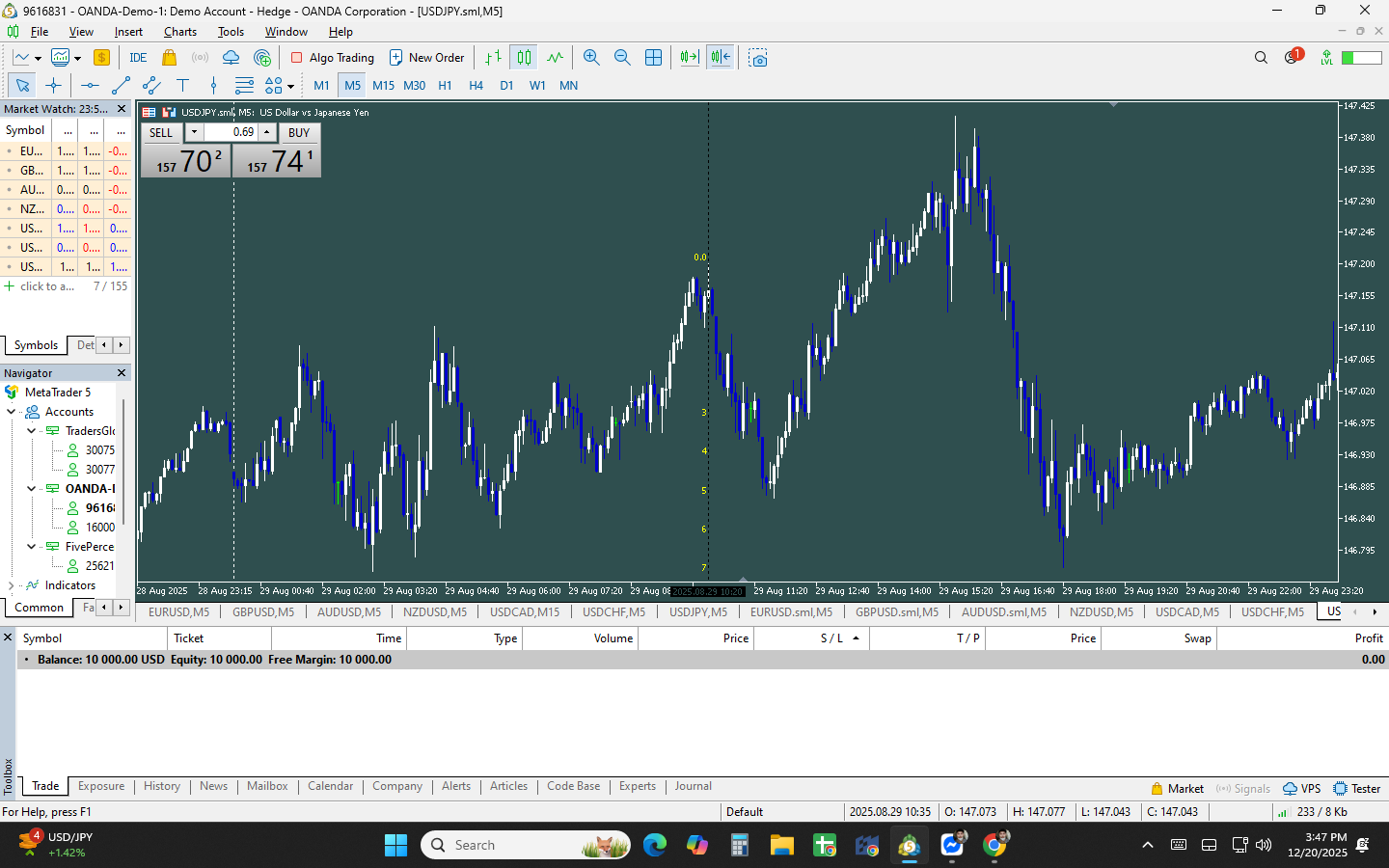This screenshot has height=868, width=1389.
Task: Open the Charts menu
Action: (180, 32)
